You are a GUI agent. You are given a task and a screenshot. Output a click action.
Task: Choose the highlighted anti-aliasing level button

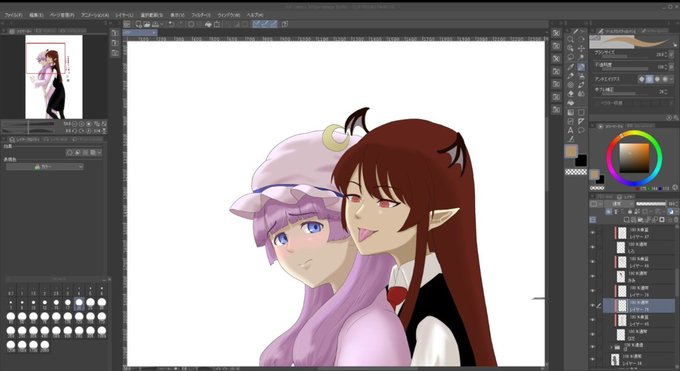[x=649, y=79]
